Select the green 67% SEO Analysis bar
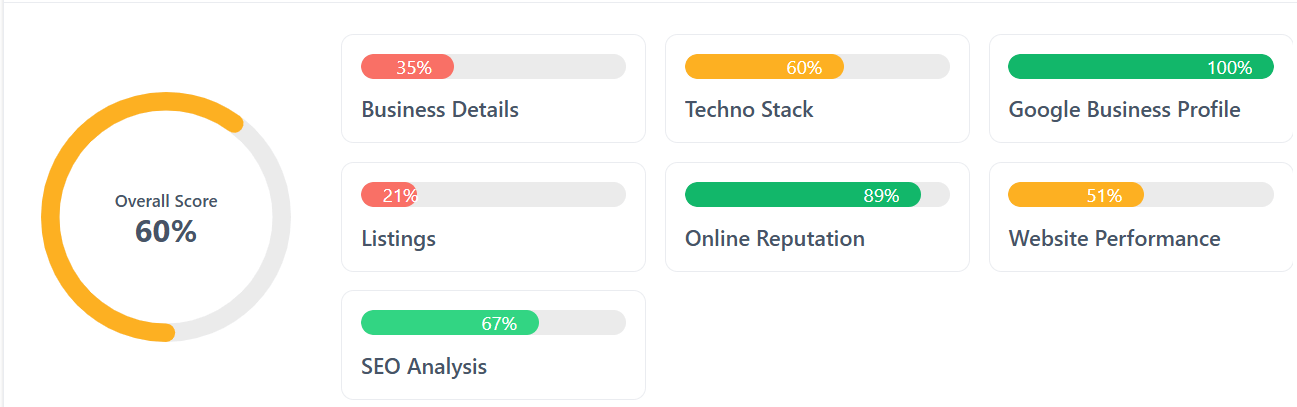Screen dimensions: 1297x407 (449, 323)
